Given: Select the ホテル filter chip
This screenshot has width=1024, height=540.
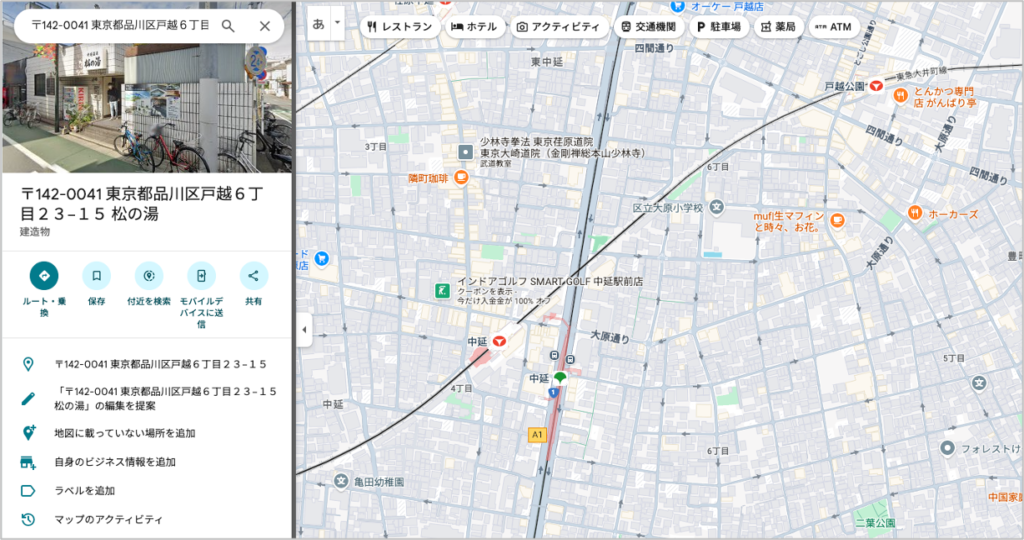Looking at the screenshot, I should coord(474,27).
